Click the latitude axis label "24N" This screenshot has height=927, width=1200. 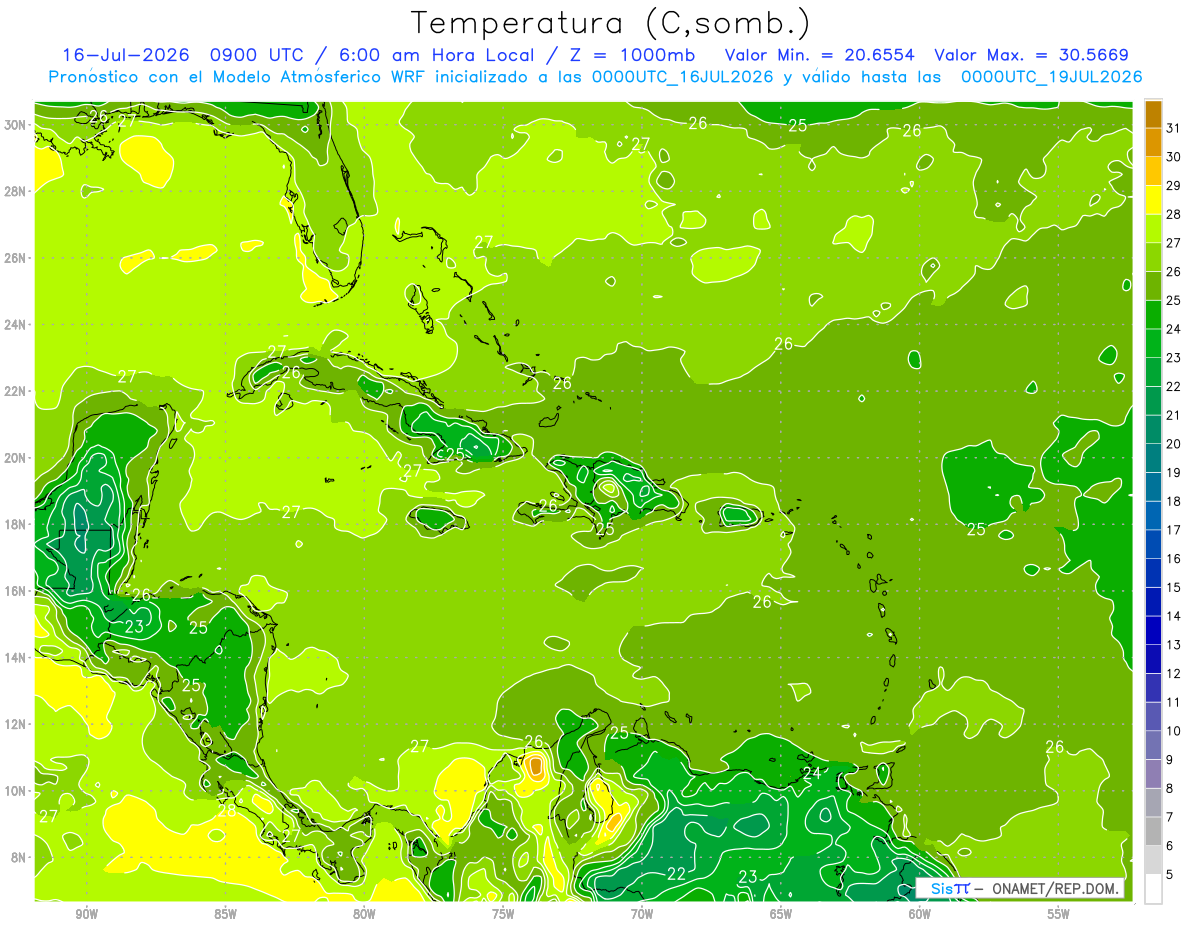[17, 324]
